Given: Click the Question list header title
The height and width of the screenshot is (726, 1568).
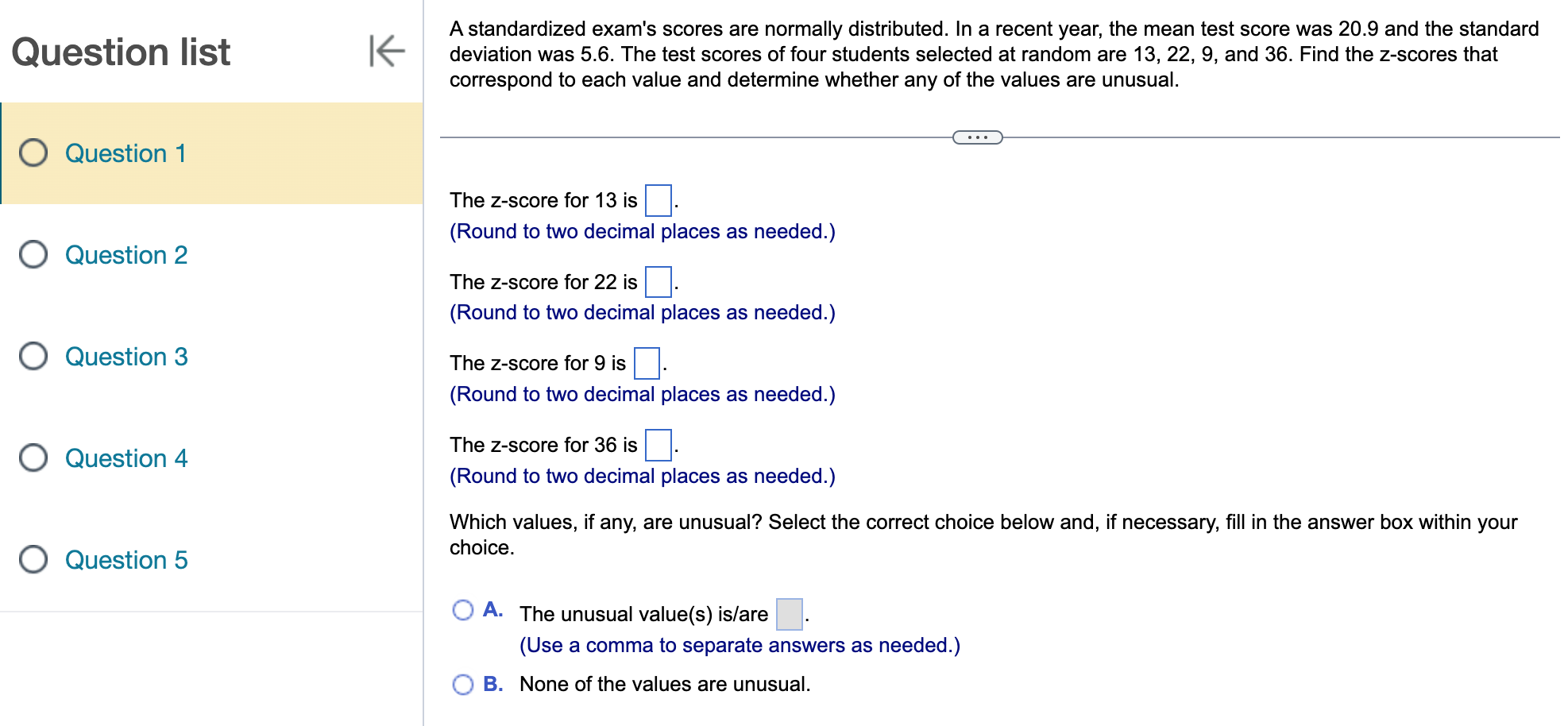Looking at the screenshot, I should (x=122, y=52).
